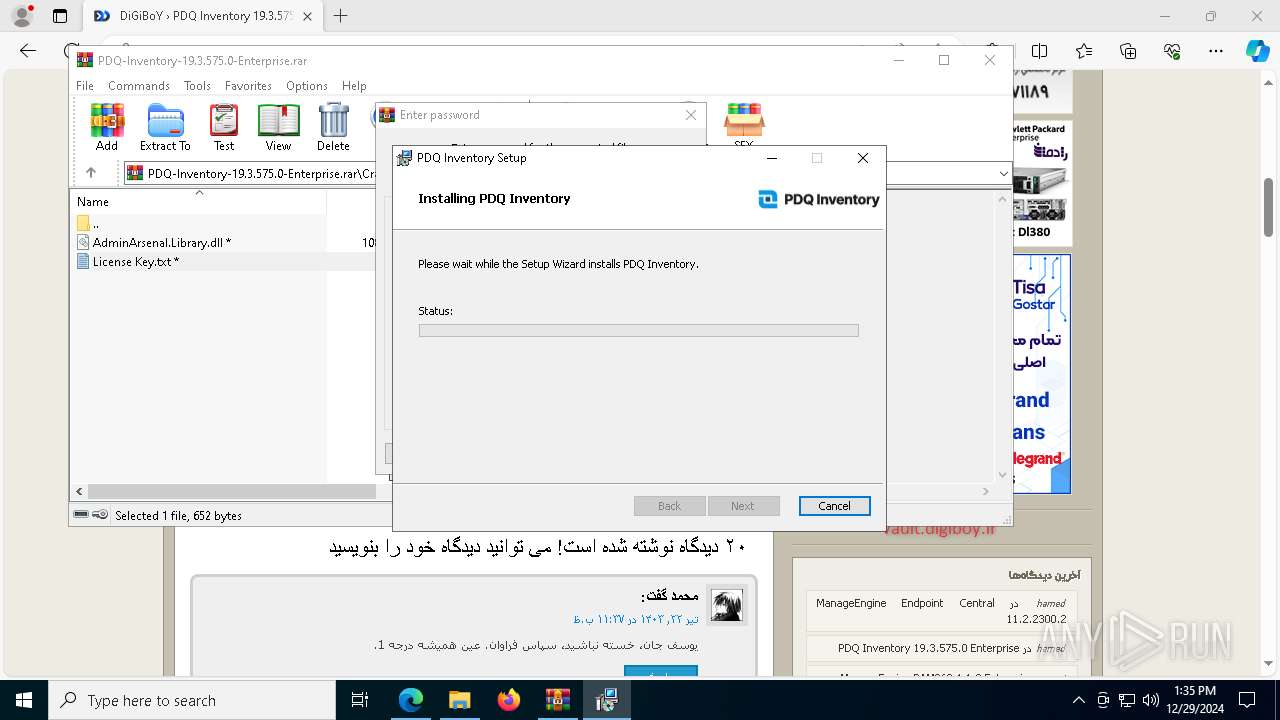Viewport: 1280px width, 720px height.
Task: Open Firefox from the taskbar
Action: pos(509,701)
